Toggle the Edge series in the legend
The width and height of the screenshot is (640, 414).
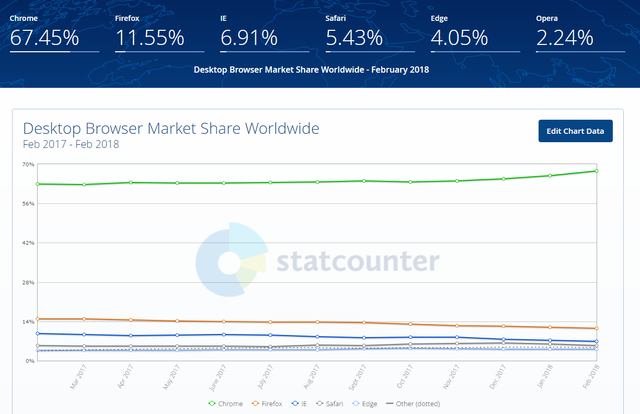(364, 404)
